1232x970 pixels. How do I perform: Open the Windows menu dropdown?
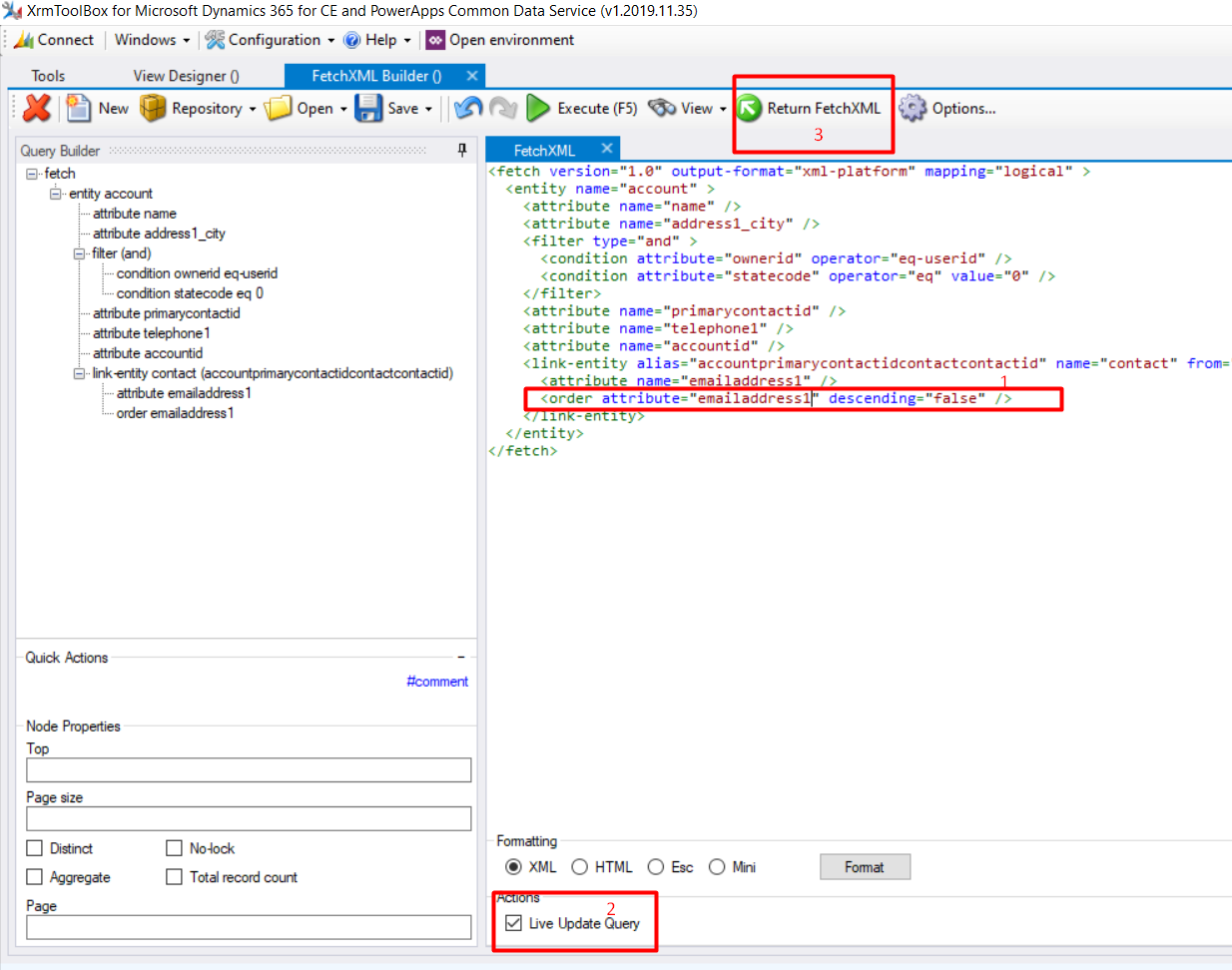pos(152,40)
